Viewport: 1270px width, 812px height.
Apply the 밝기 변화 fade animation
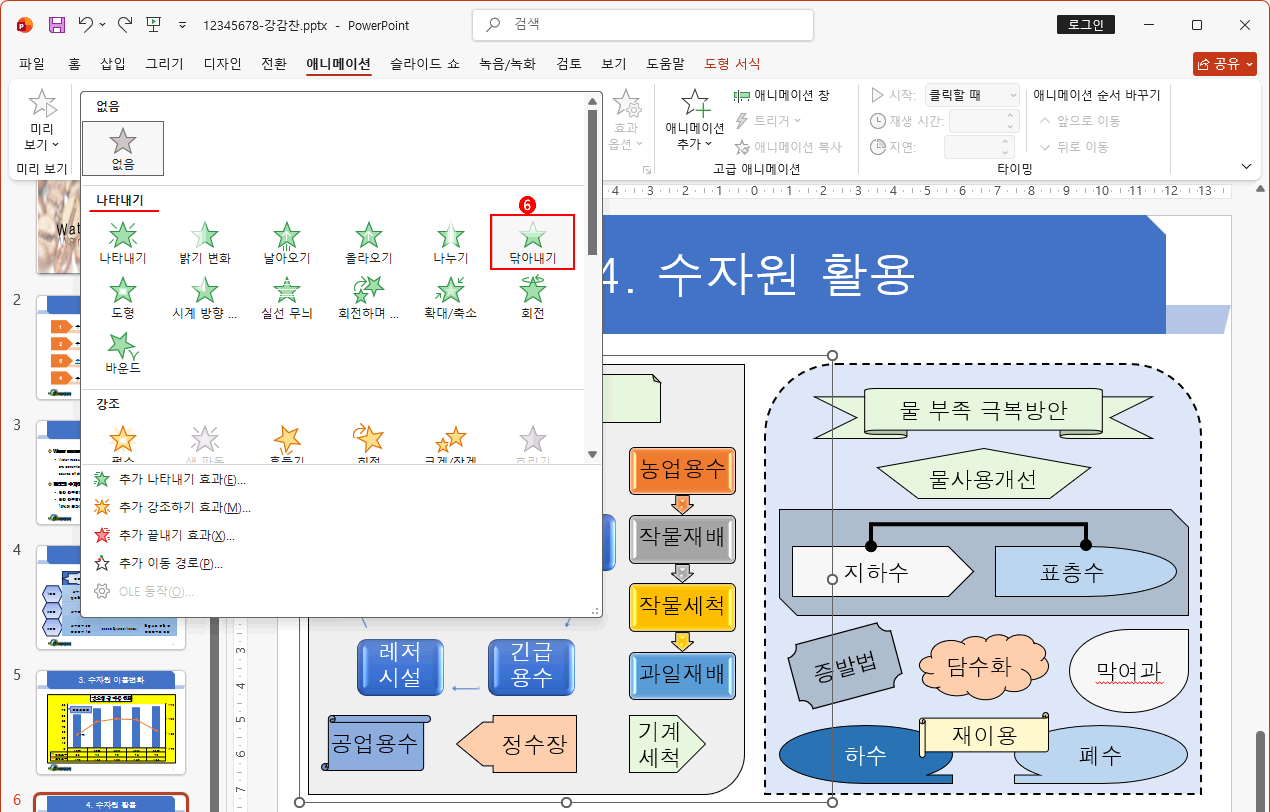pos(204,240)
